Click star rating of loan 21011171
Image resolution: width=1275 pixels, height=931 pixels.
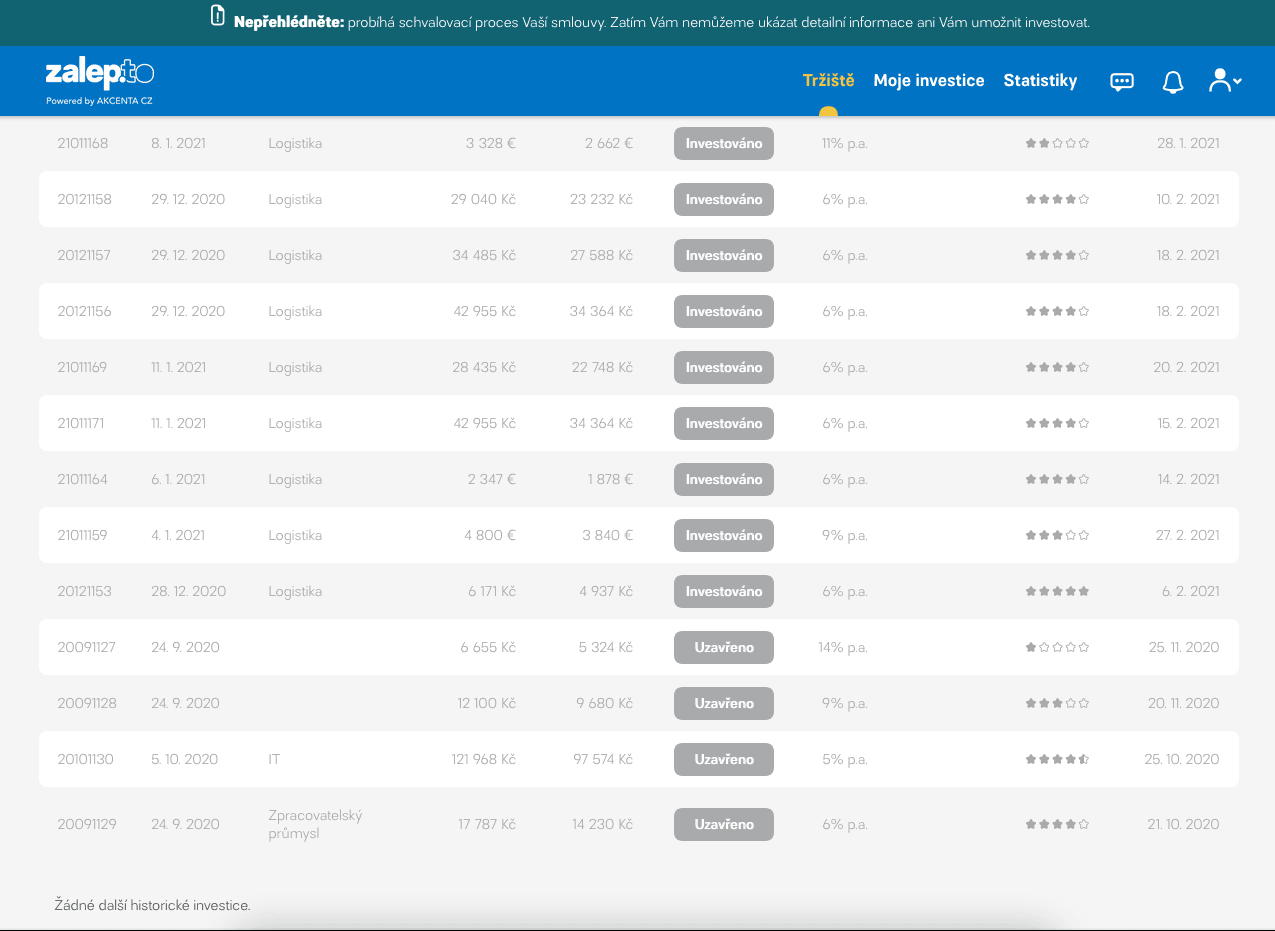coord(1057,423)
